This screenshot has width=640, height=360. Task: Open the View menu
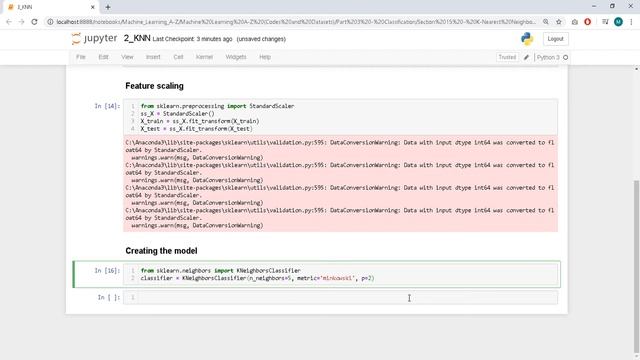click(127, 57)
